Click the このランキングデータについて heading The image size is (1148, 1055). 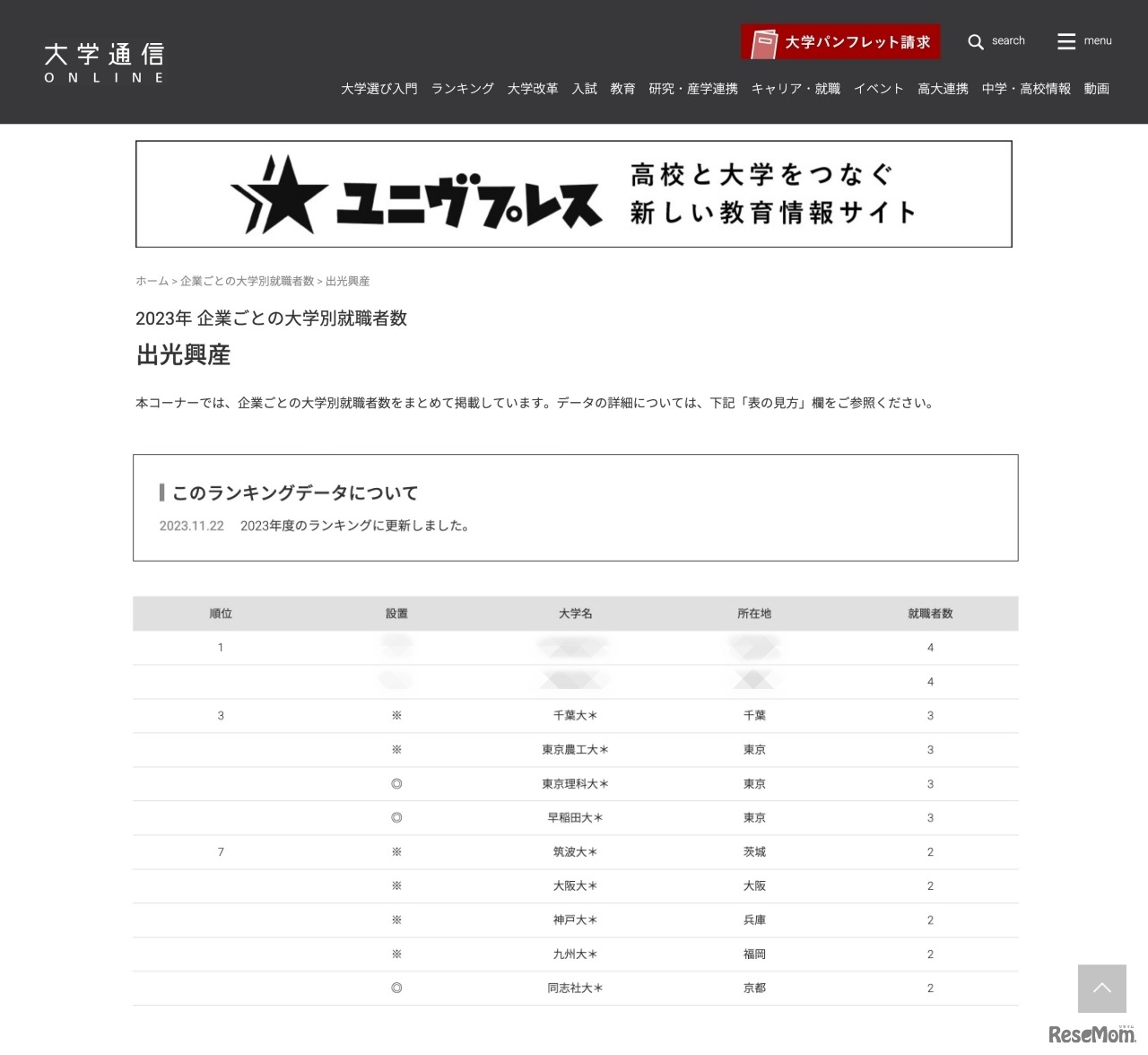point(295,493)
